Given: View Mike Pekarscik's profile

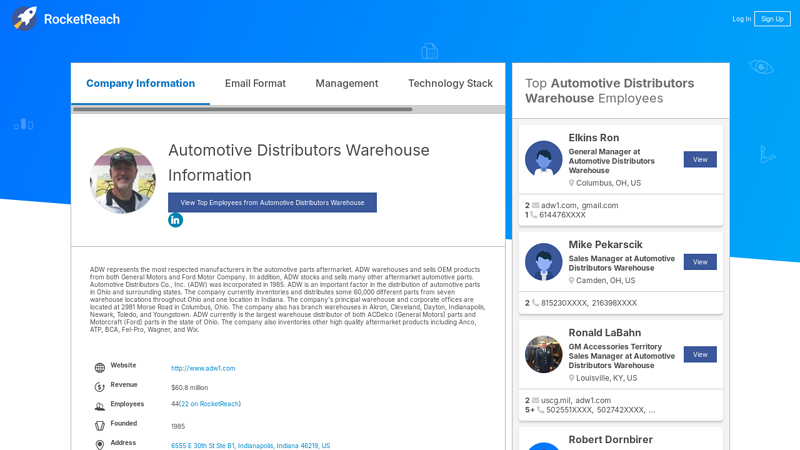Looking at the screenshot, I should 700,262.
